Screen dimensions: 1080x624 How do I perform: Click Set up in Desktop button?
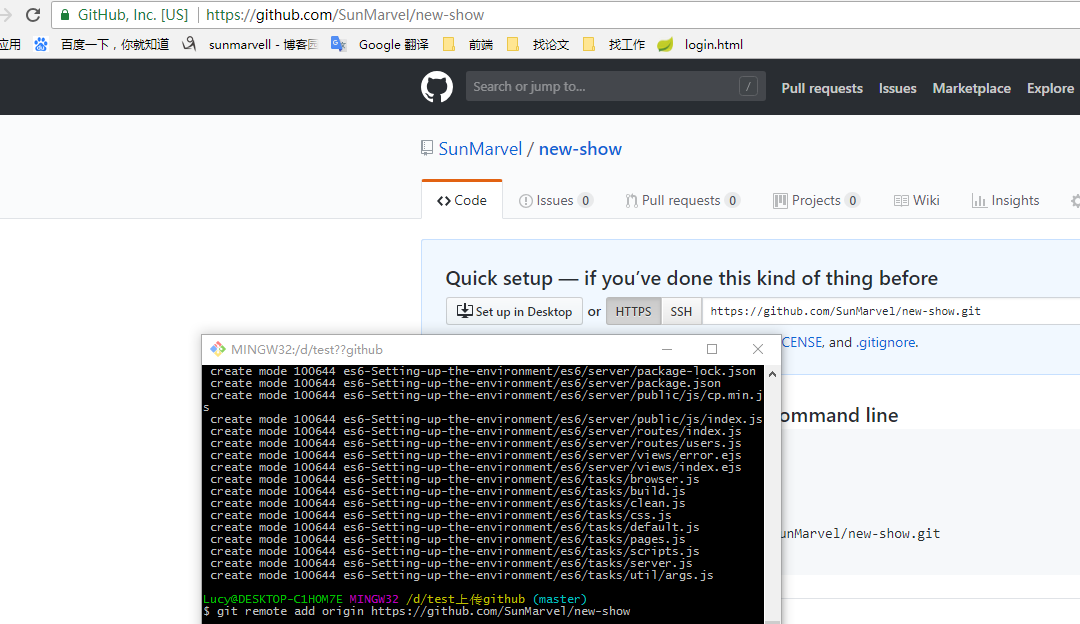click(x=515, y=311)
